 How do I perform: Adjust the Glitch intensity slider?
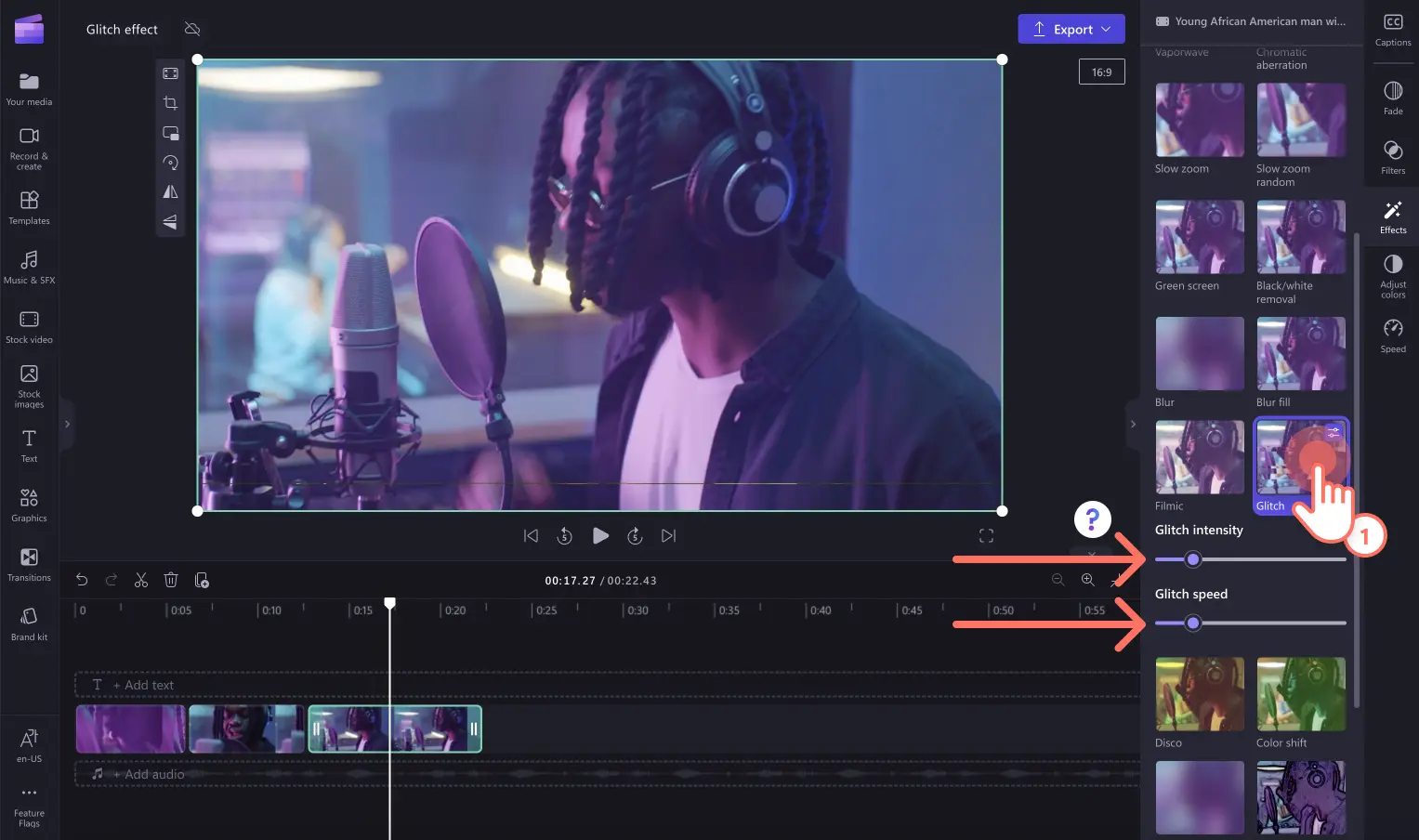pyautogui.click(x=1250, y=559)
